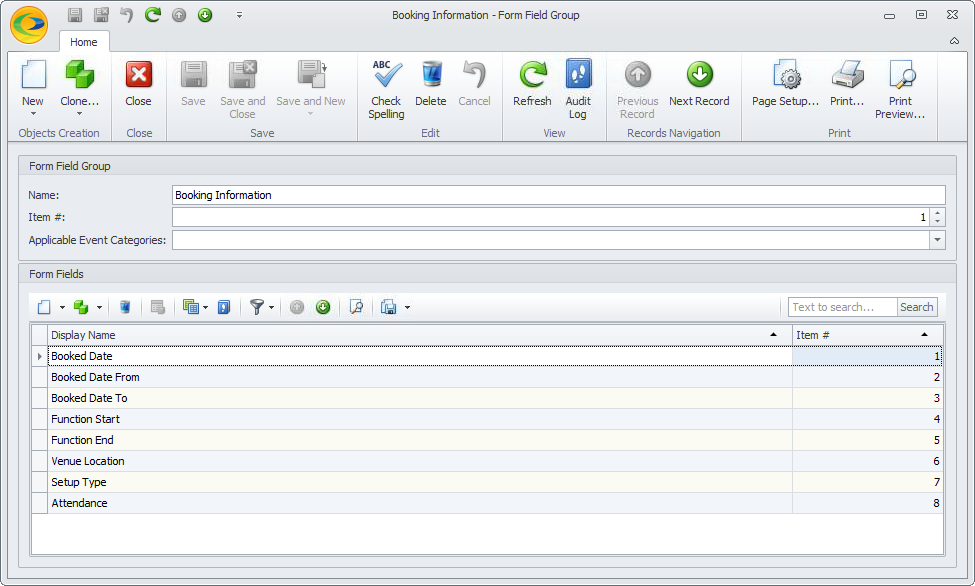This screenshot has height=586, width=975.
Task: Click the Cancel ribbon button
Action: pyautogui.click(x=474, y=84)
